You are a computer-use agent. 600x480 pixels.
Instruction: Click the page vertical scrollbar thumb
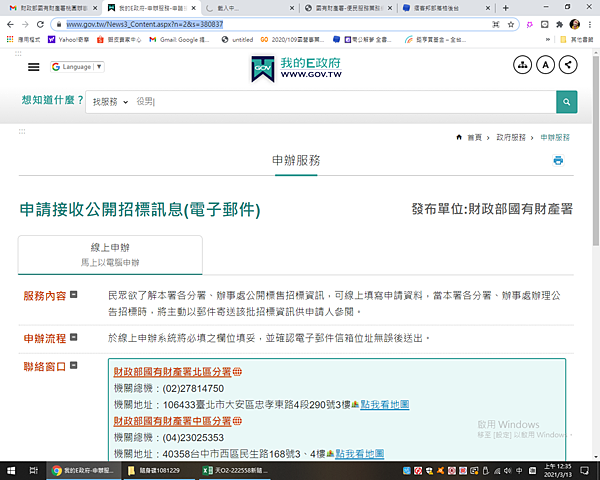pyautogui.click(x=595, y=151)
